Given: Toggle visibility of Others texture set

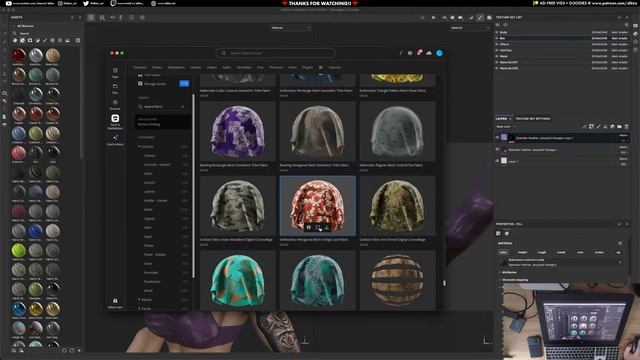Looking at the screenshot, I should click(497, 44).
